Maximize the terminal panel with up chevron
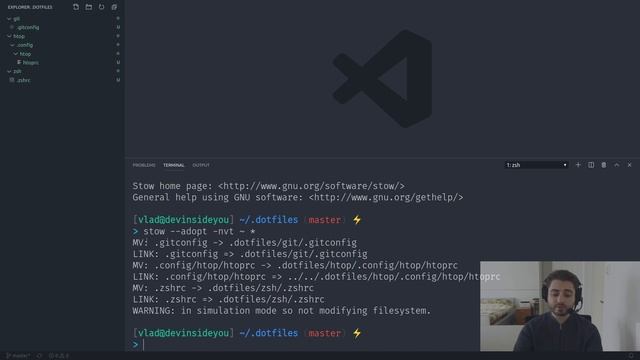 [x=617, y=165]
